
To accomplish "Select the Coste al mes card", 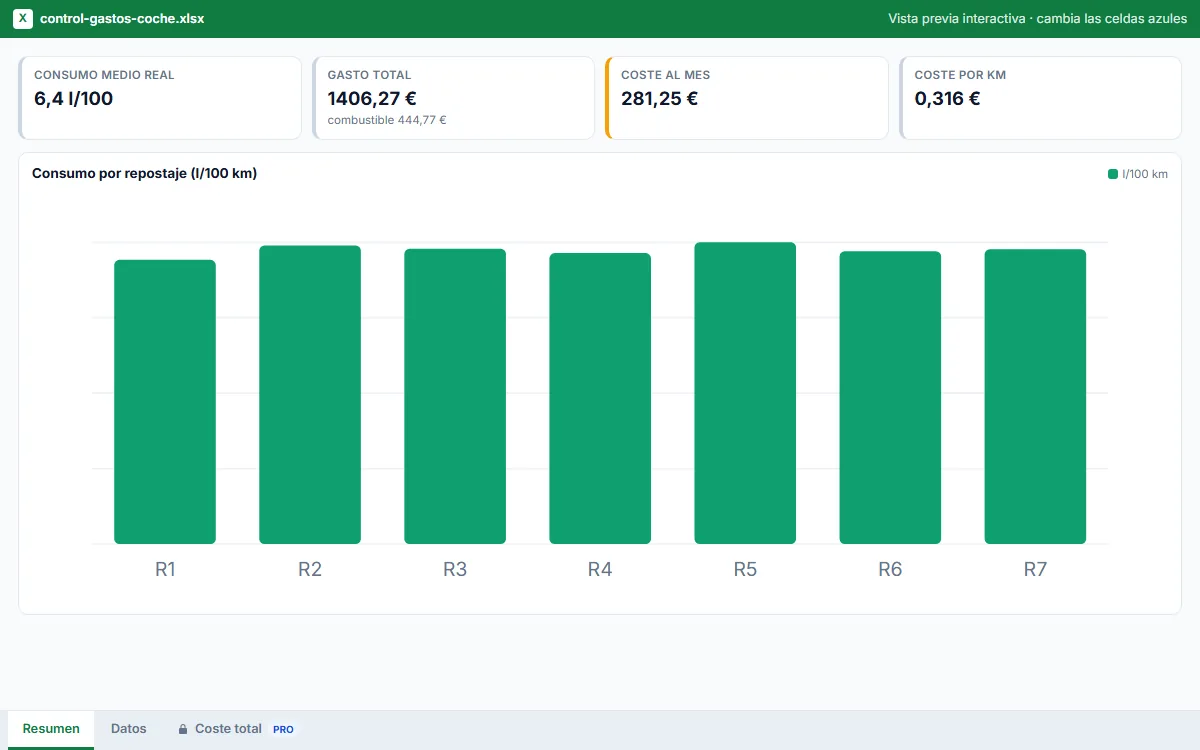I will 747,98.
